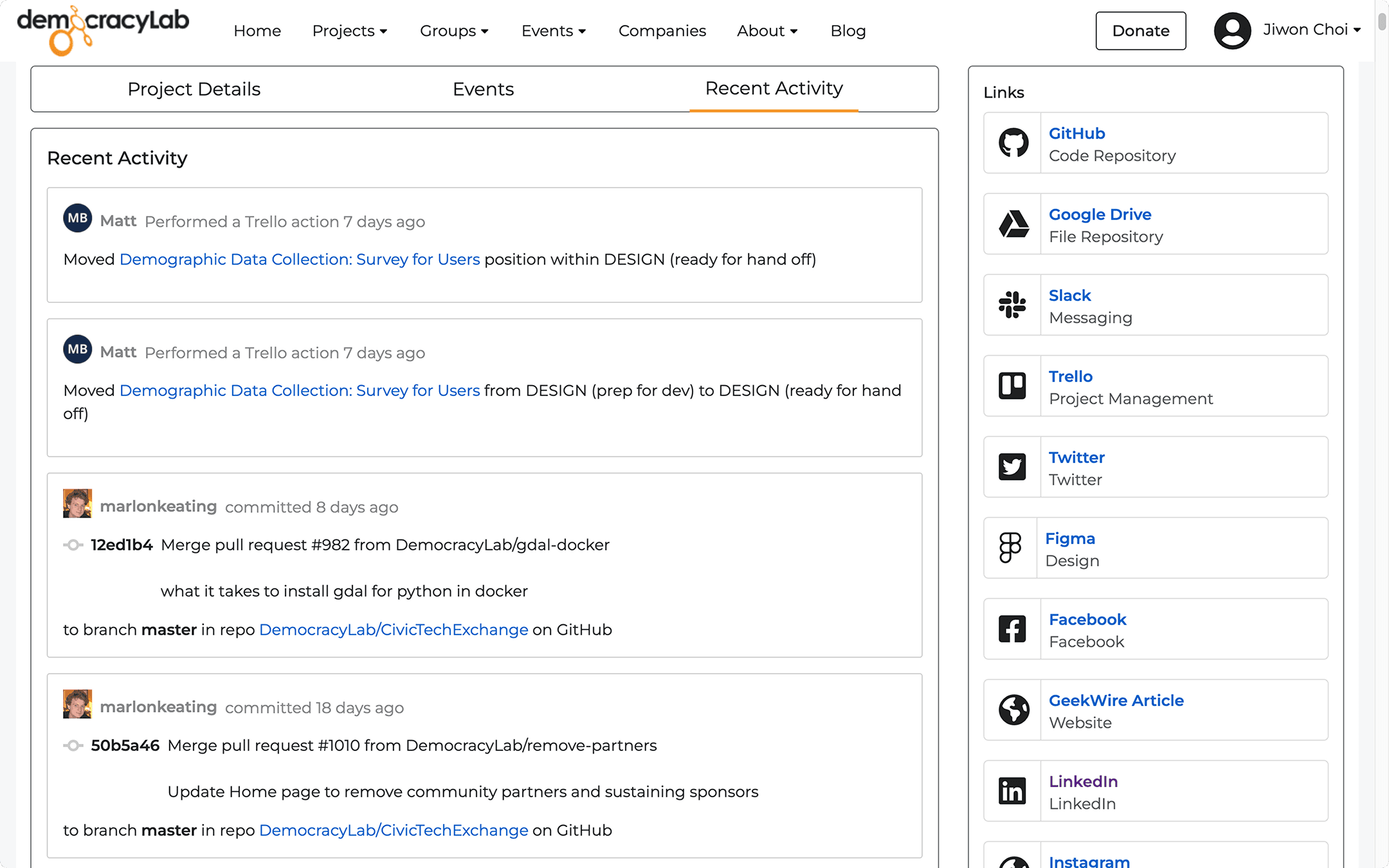Screen dimensions: 1389x868
Task: Click the Slack logo icon
Action: (1013, 305)
